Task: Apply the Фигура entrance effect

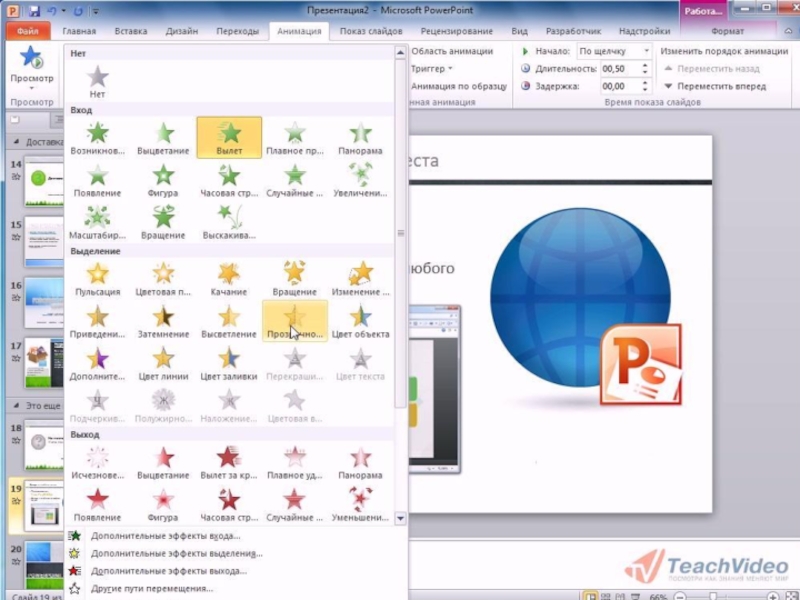Action: coord(163,180)
